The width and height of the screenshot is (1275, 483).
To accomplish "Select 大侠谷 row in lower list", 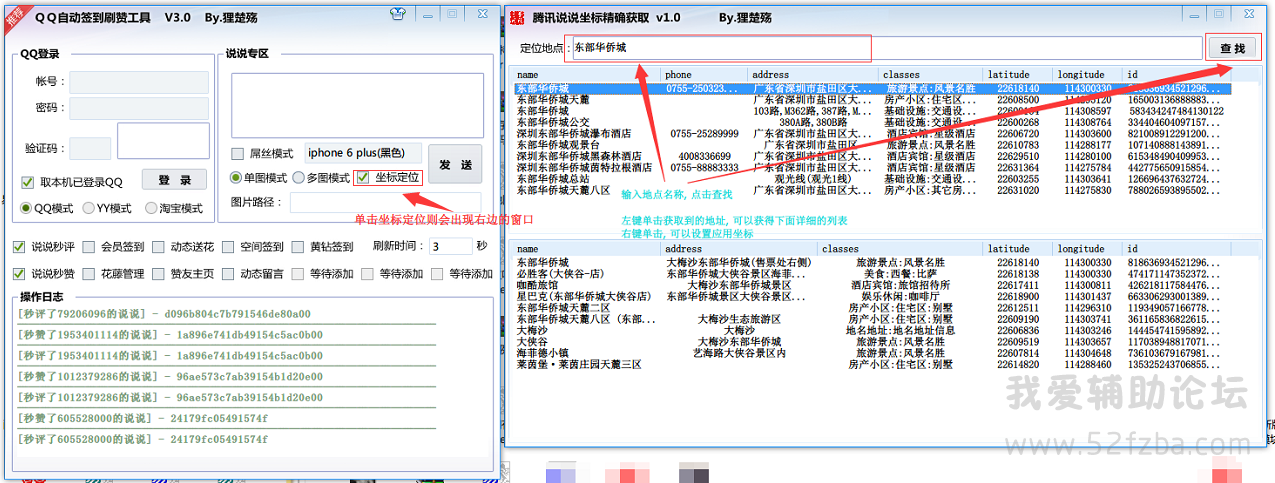I will (871, 342).
